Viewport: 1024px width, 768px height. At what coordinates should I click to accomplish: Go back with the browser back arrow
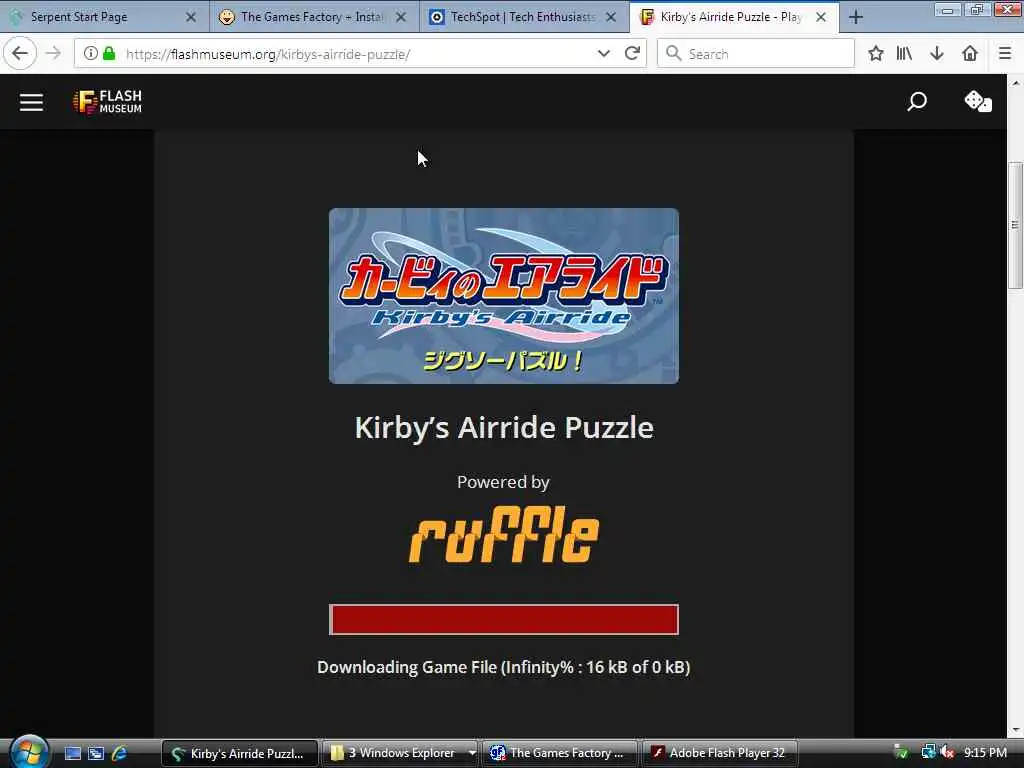coord(20,54)
